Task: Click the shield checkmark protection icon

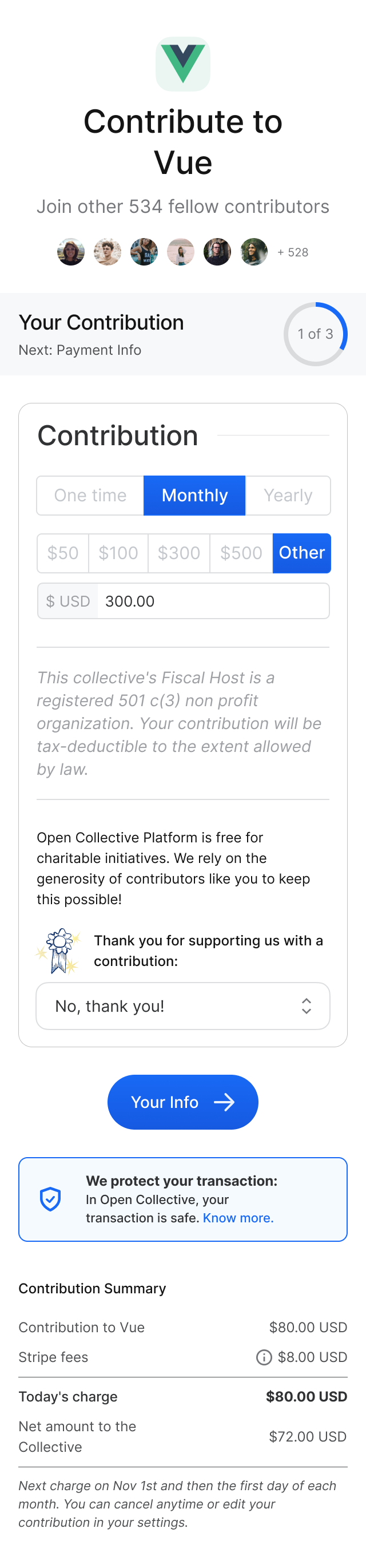Action: (x=50, y=1199)
